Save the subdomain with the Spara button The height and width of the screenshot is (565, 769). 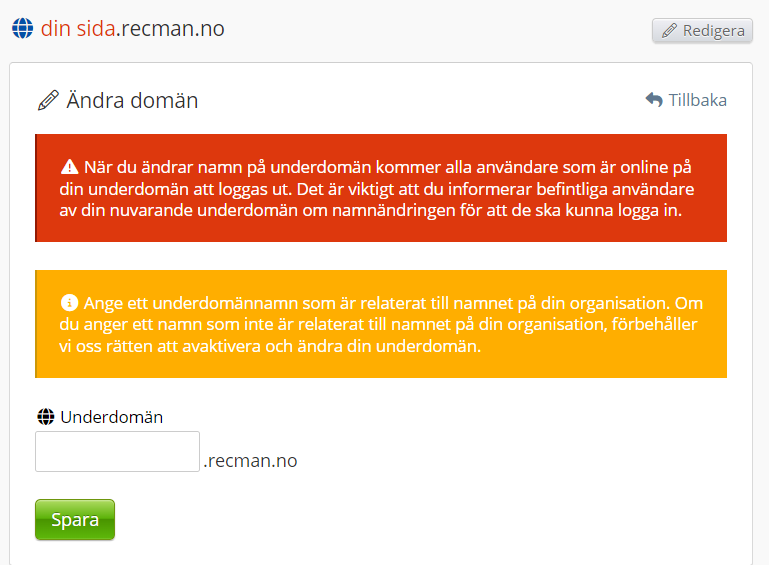point(75,520)
